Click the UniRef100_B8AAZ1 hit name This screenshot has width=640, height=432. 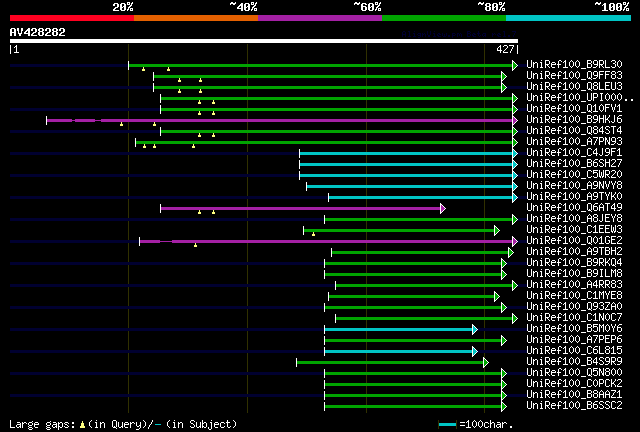[574, 395]
